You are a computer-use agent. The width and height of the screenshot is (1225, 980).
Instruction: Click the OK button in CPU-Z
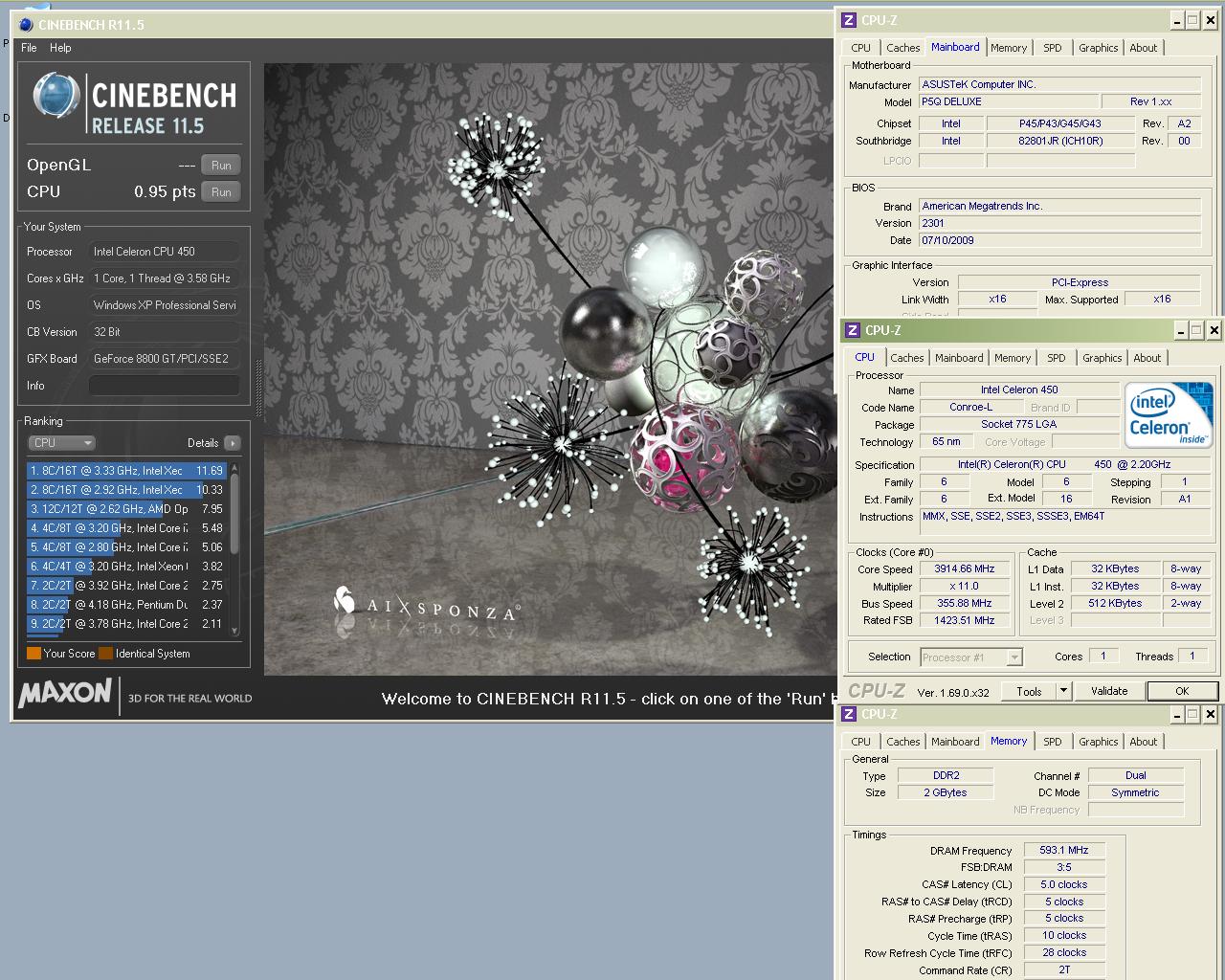pyautogui.click(x=1182, y=691)
